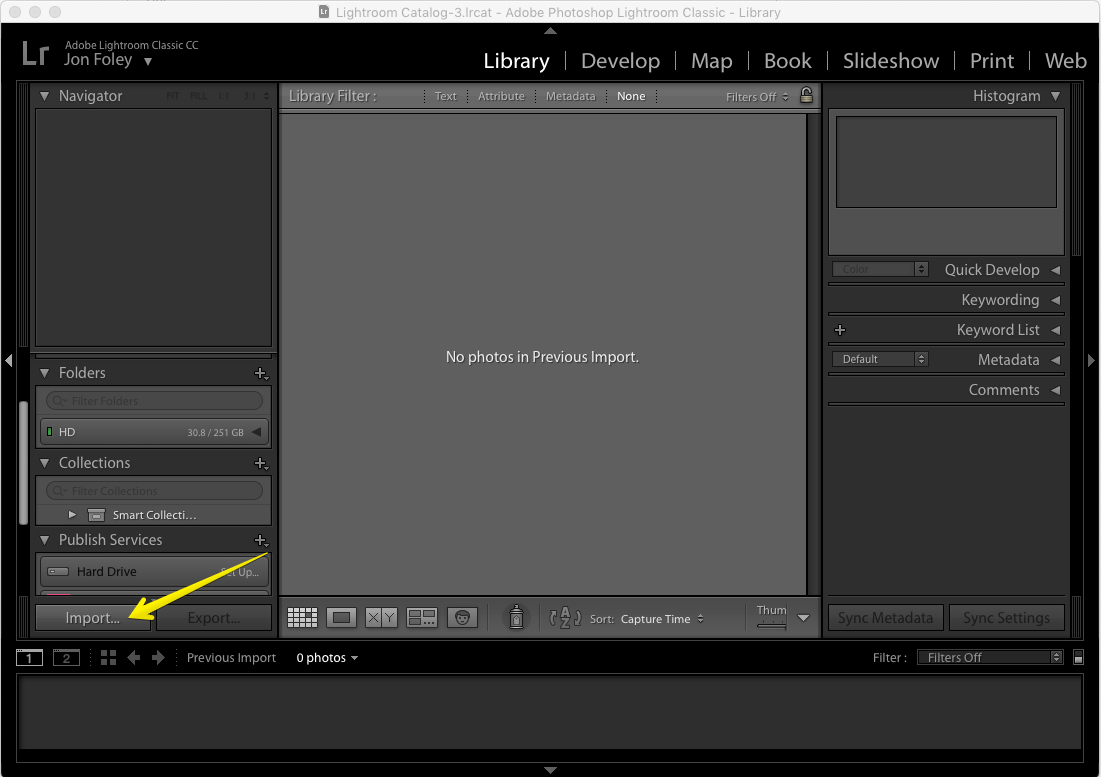Viewport: 1101px width, 777px height.
Task: Hide top module picker arrow
Action: point(550,31)
